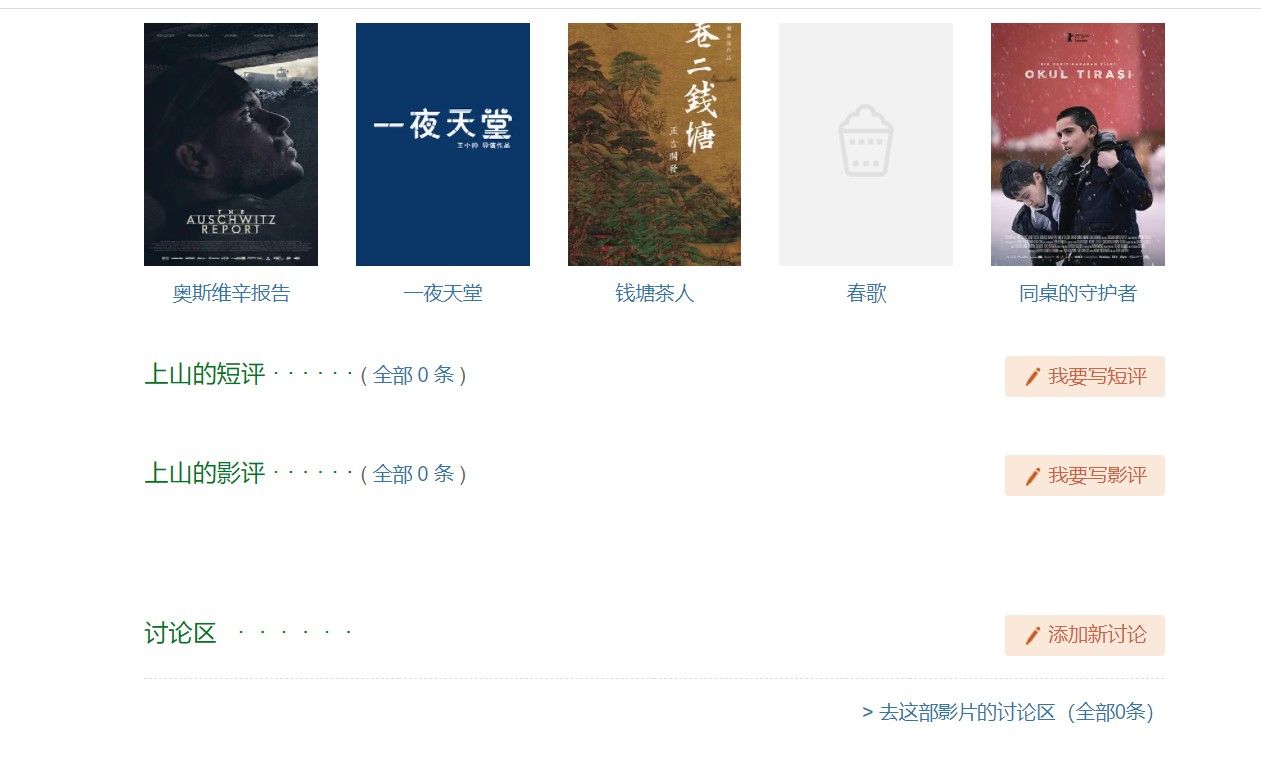
Task: View all short reviews 全部 0 条 link
Action: pos(414,376)
